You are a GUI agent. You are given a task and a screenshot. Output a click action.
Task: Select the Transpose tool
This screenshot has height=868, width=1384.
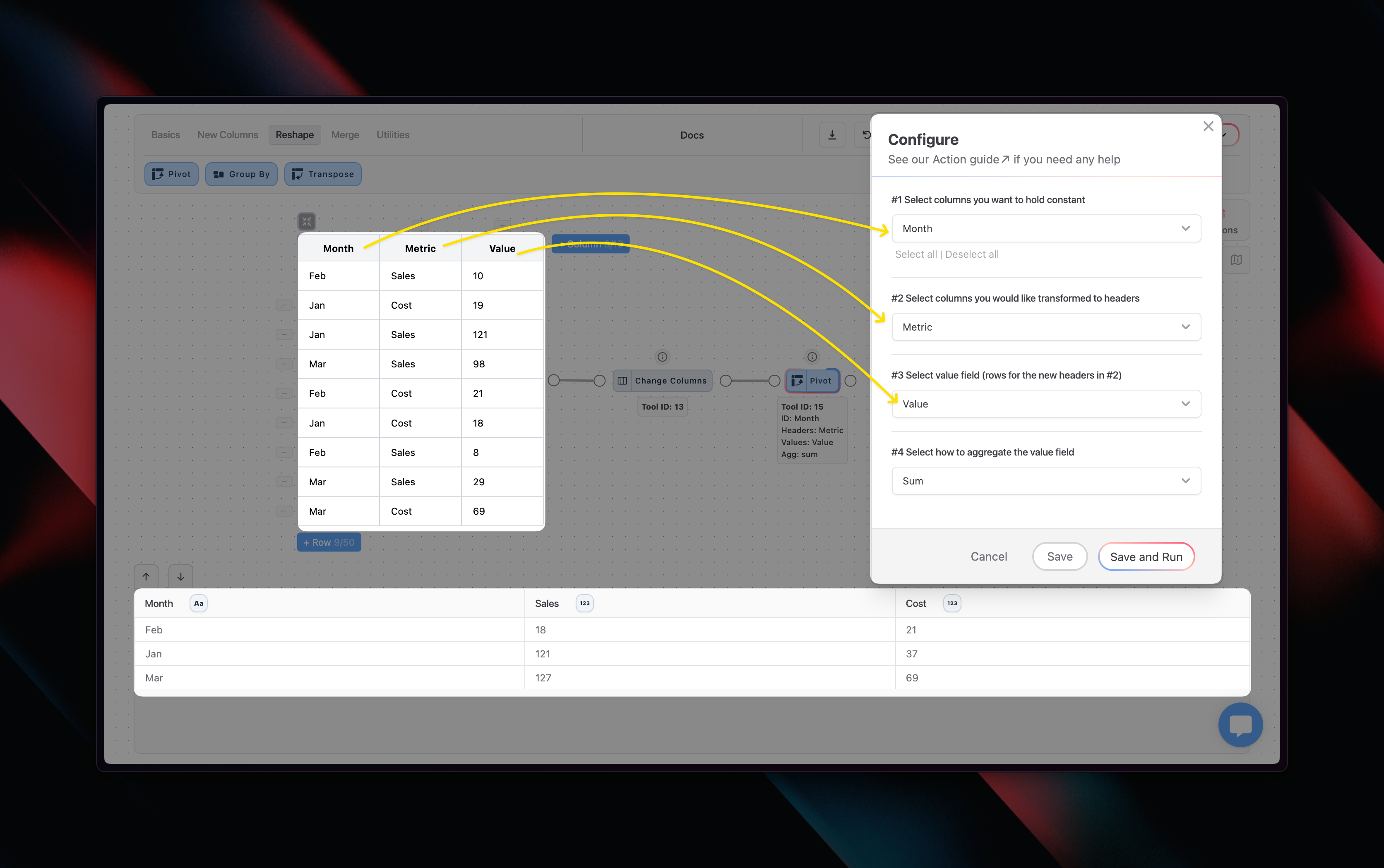[323, 174]
